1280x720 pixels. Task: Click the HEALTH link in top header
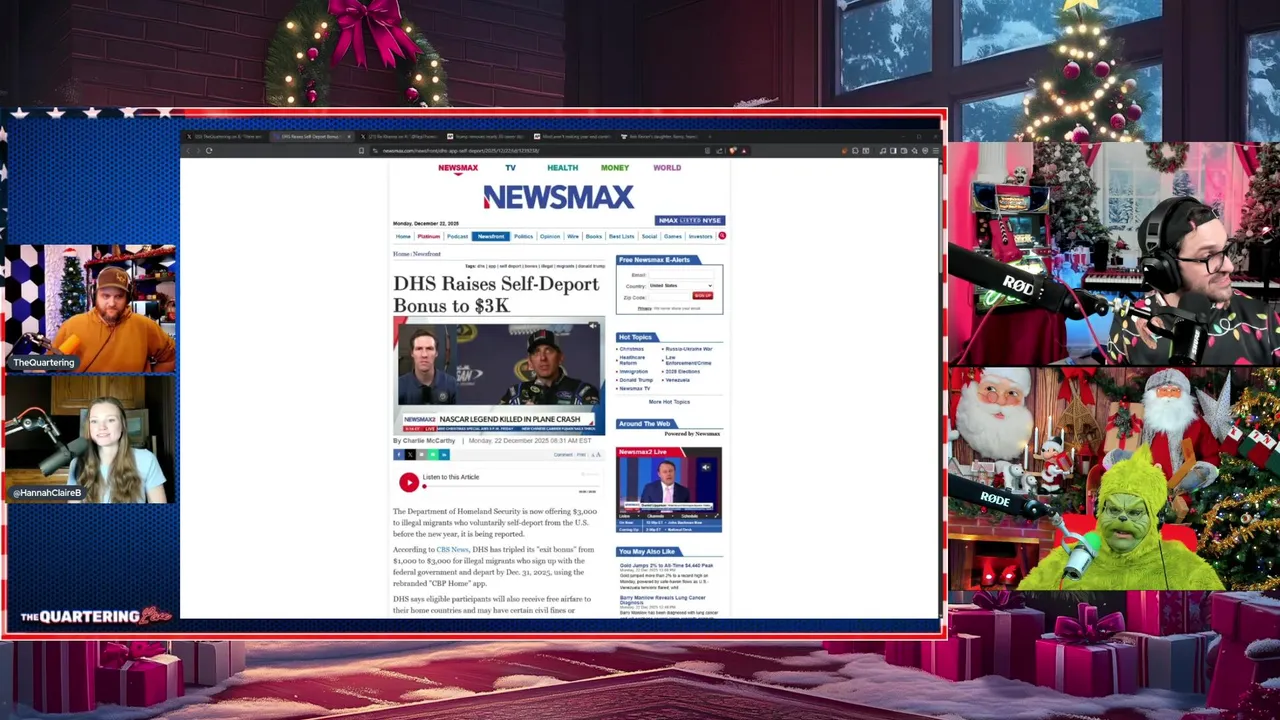click(x=562, y=168)
